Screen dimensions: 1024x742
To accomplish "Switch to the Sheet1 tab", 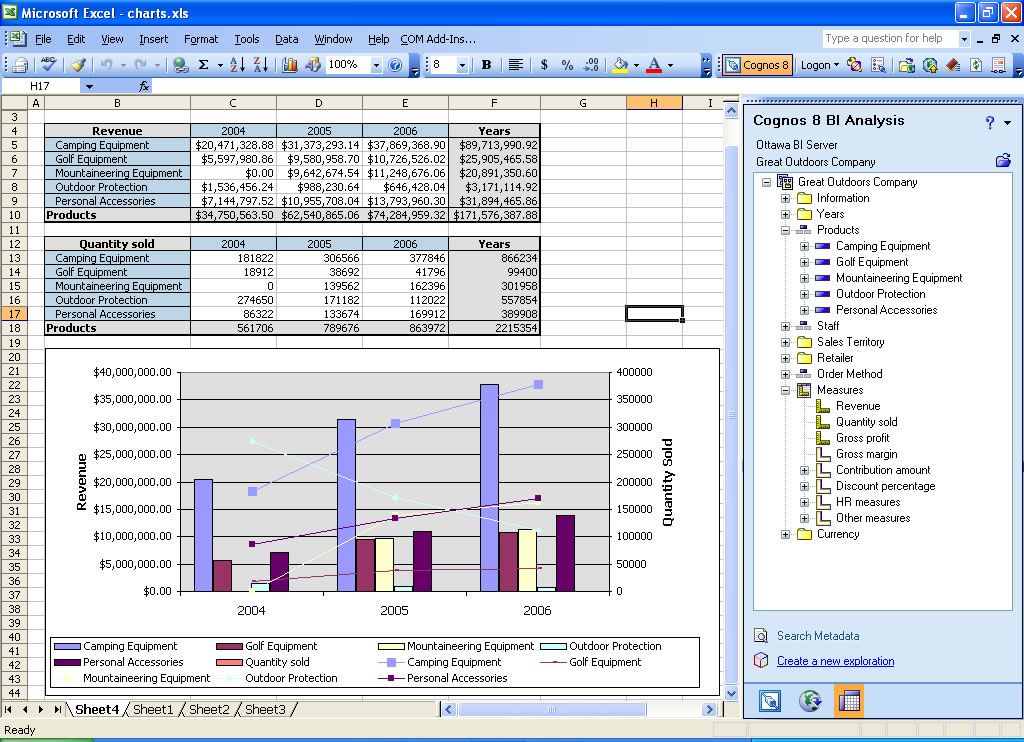I will 153,709.
